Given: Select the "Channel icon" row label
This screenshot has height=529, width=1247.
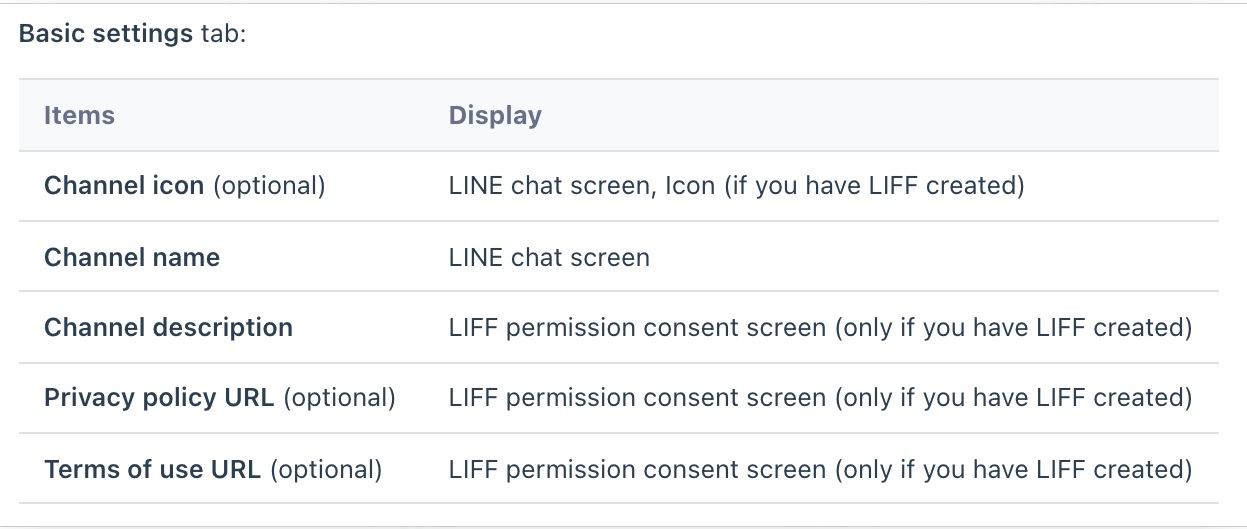Looking at the screenshot, I should 124,186.
